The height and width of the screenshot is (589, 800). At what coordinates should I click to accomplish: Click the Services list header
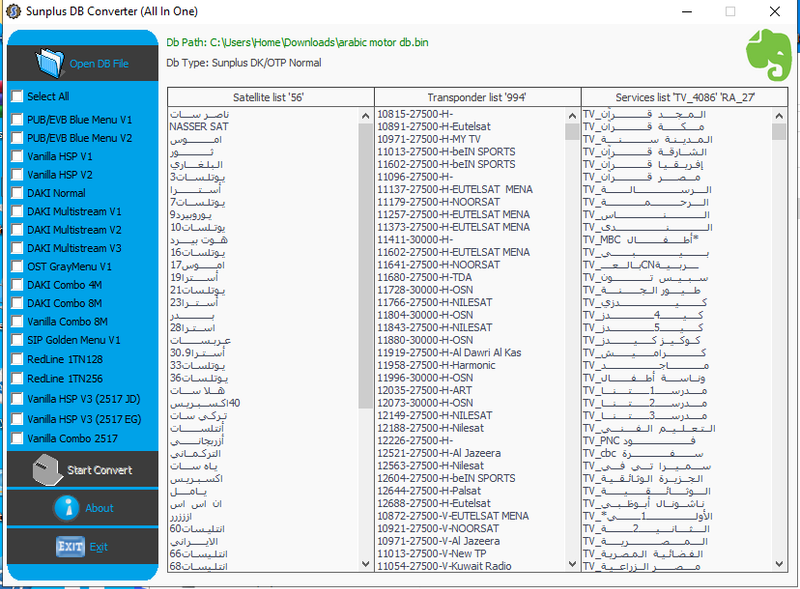tap(684, 97)
